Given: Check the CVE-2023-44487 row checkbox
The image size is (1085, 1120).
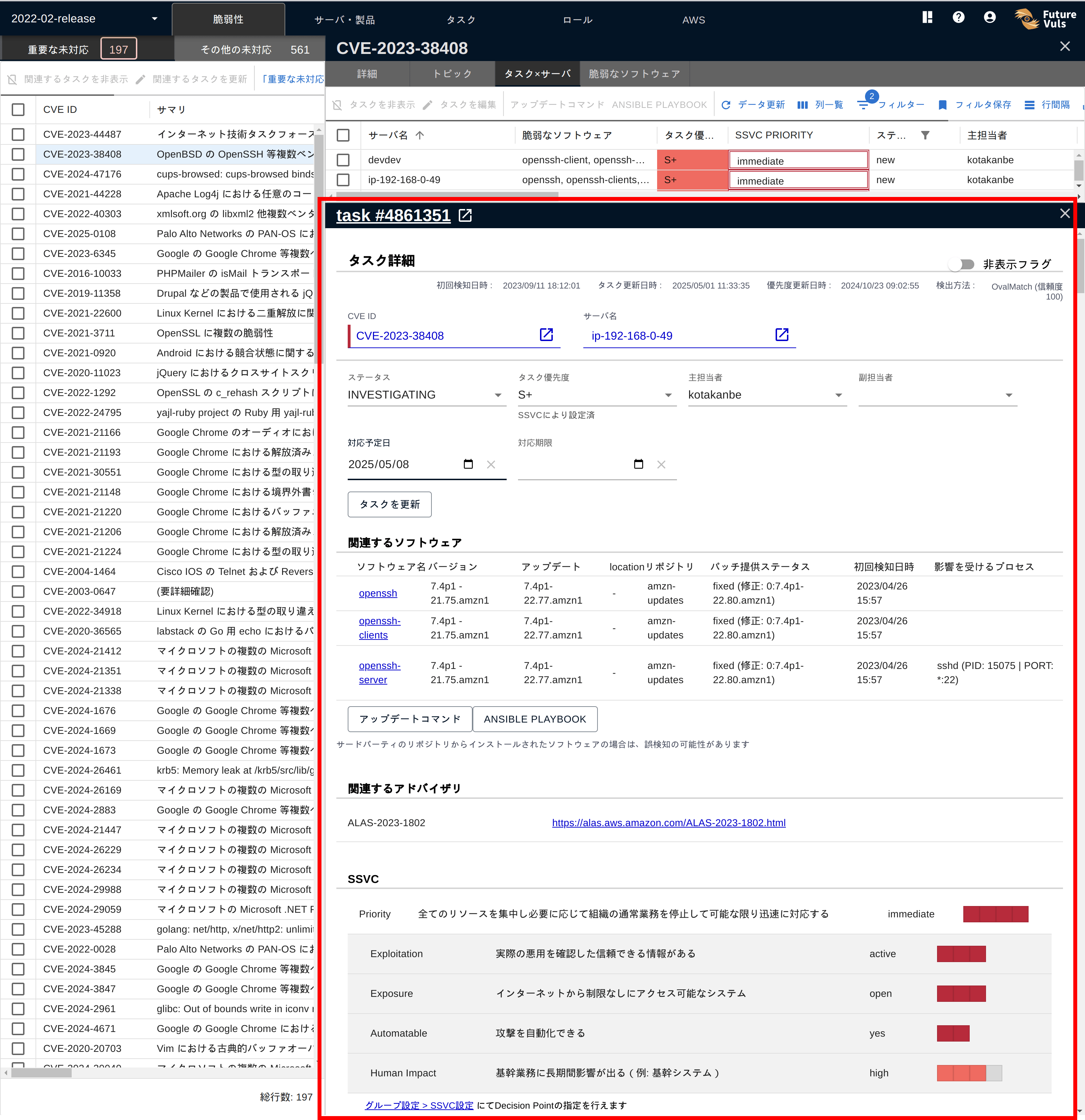Looking at the screenshot, I should (18, 134).
